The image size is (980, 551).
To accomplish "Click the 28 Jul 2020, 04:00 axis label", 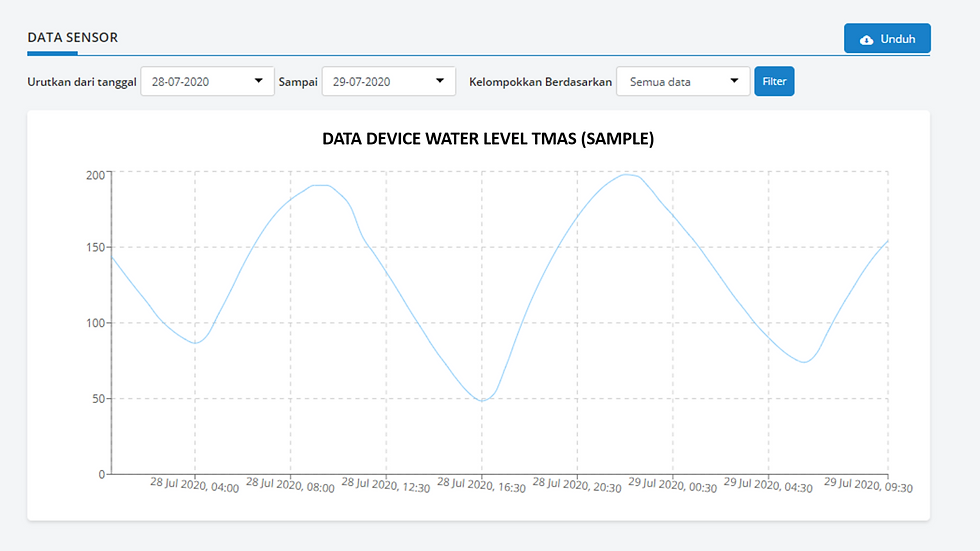I will click(194, 485).
